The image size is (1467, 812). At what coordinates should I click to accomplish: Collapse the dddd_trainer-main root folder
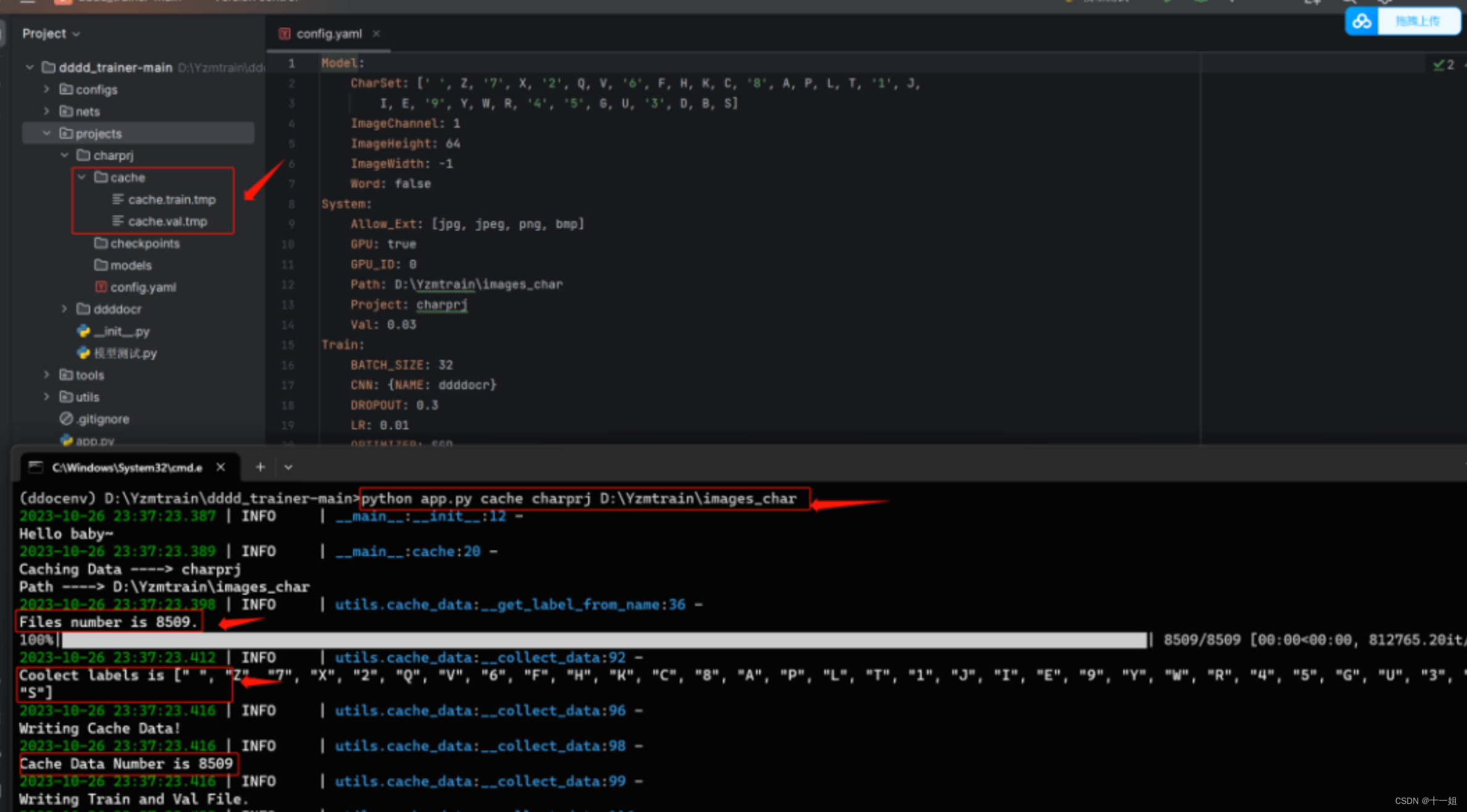coord(29,67)
